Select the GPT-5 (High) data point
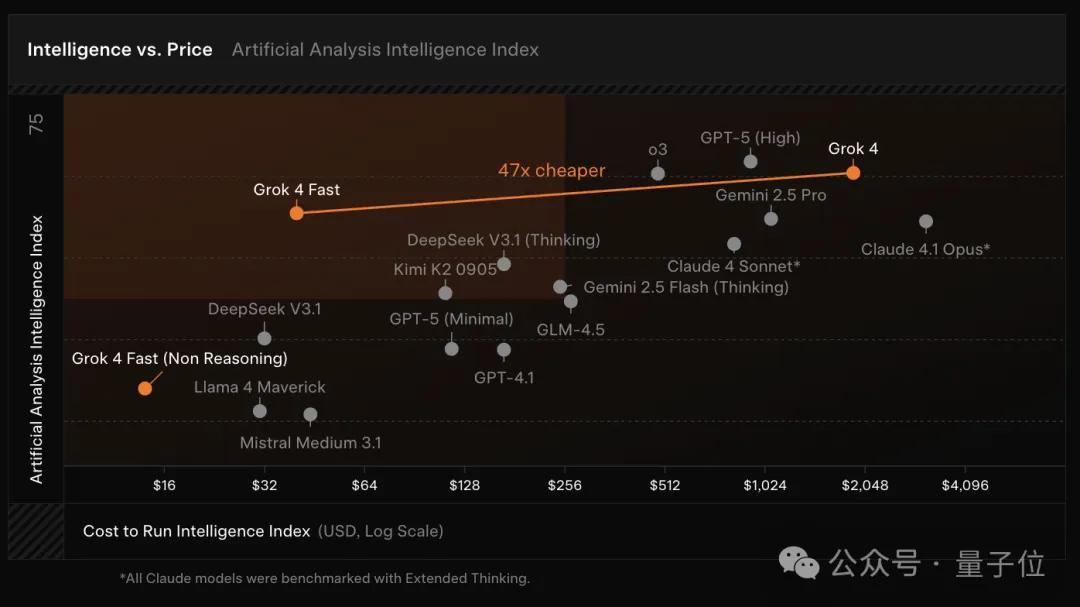 (750, 161)
